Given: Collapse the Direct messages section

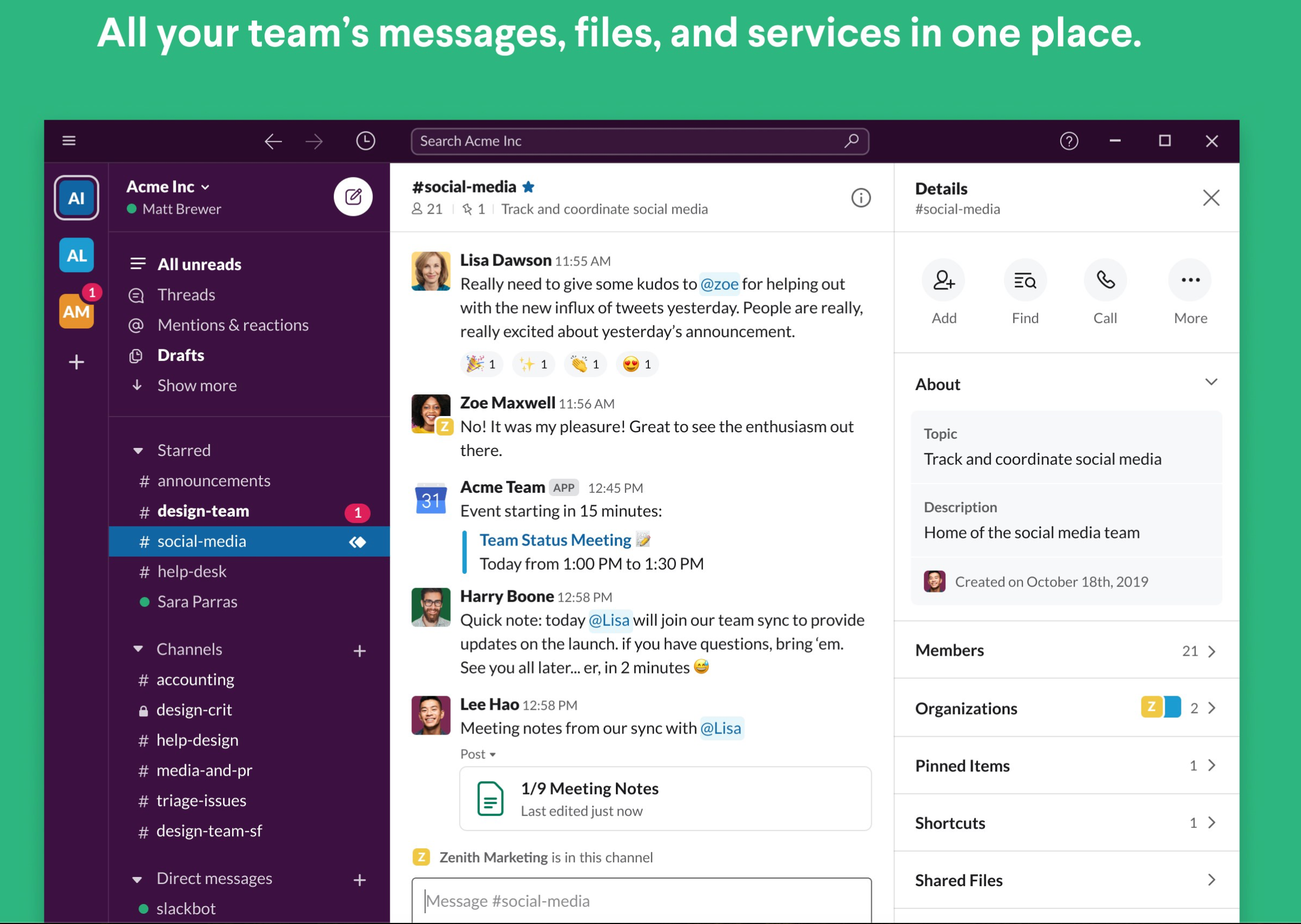Looking at the screenshot, I should (137, 879).
